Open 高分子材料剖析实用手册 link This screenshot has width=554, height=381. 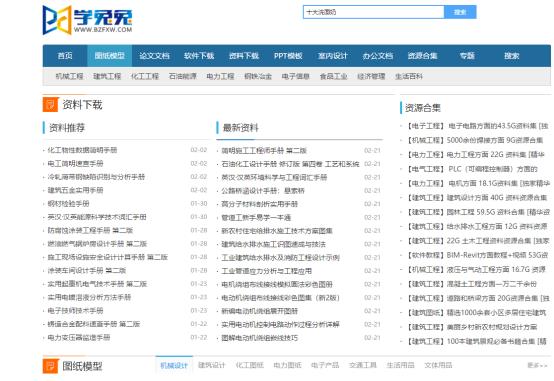click(259, 204)
